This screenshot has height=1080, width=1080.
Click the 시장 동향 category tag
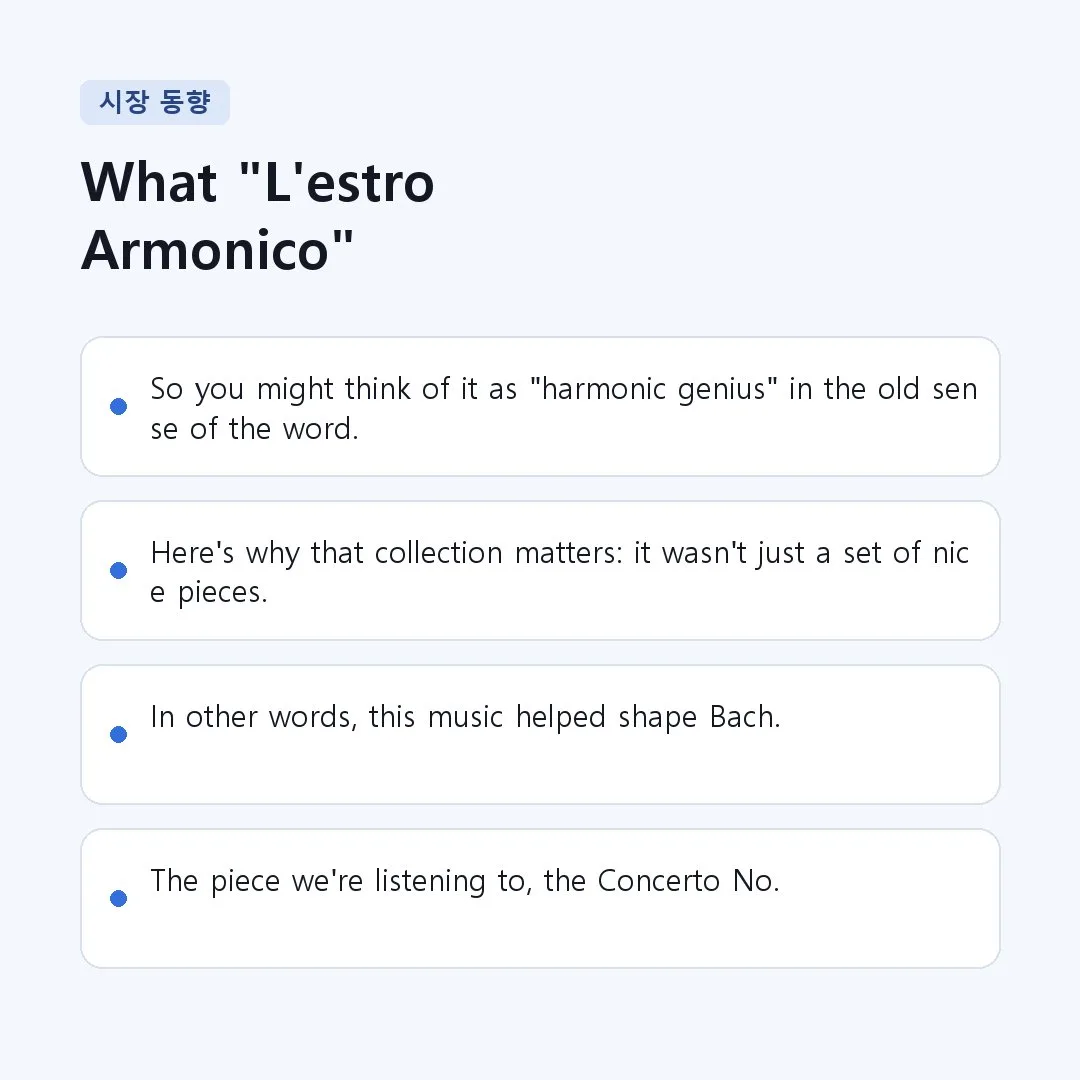(155, 102)
